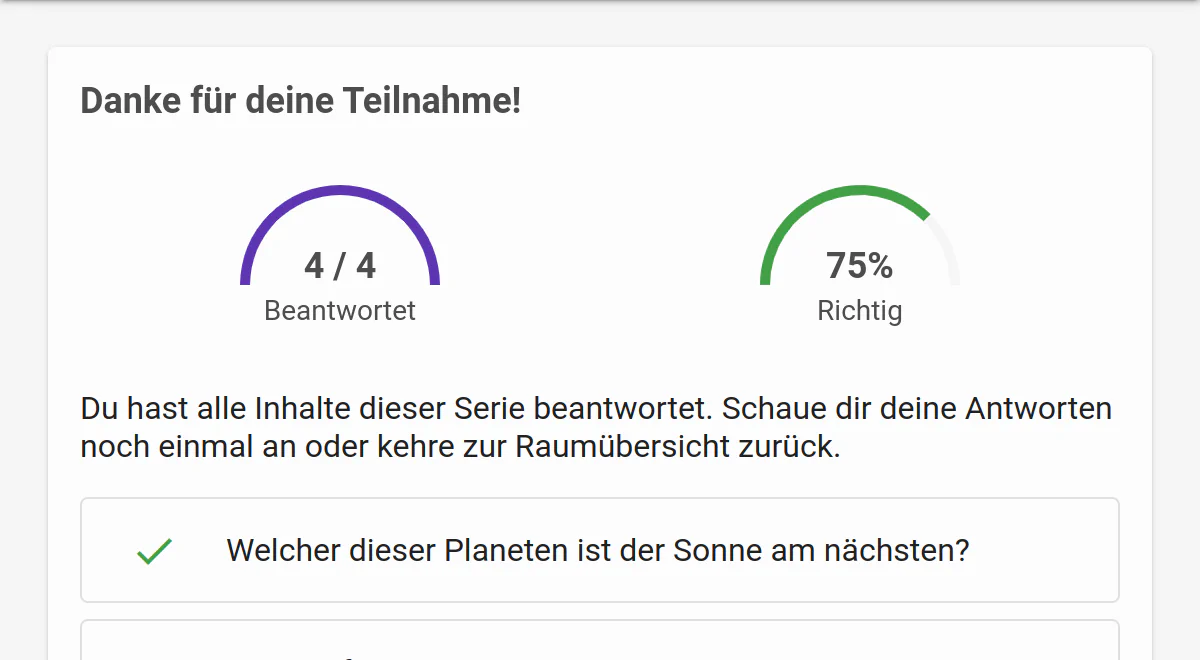Image resolution: width=1200 pixels, height=660 pixels.
Task: Click the empty card space between both gauges
Action: (x=600, y=250)
